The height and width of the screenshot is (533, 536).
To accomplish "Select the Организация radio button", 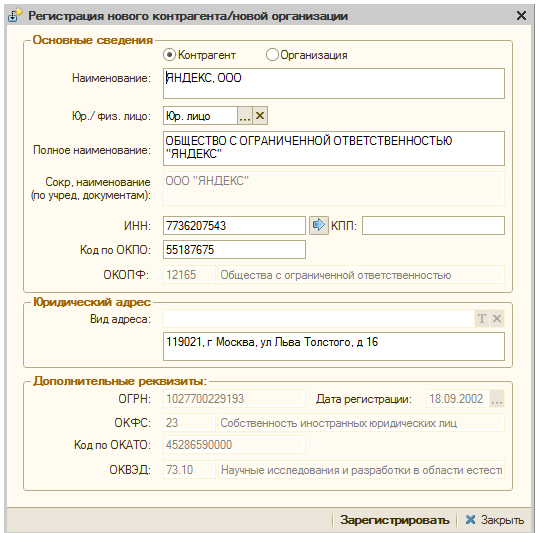I will [272, 55].
